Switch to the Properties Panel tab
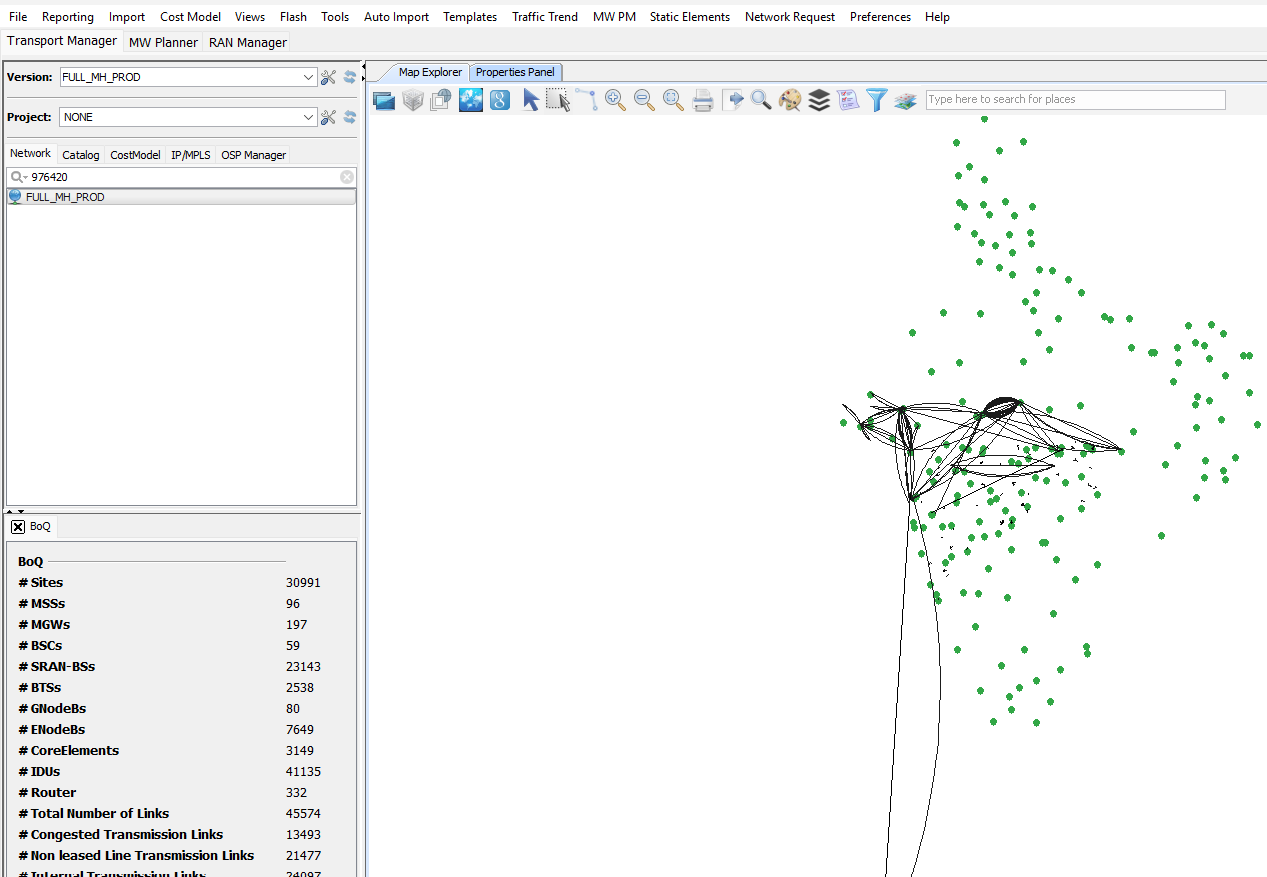Image resolution: width=1267 pixels, height=877 pixels. pos(515,72)
